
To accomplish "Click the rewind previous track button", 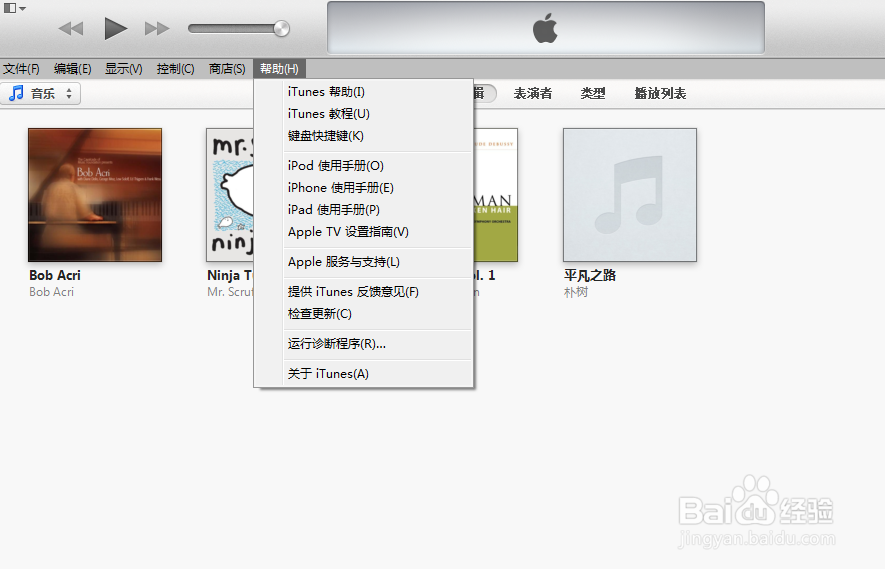I will click(x=71, y=28).
